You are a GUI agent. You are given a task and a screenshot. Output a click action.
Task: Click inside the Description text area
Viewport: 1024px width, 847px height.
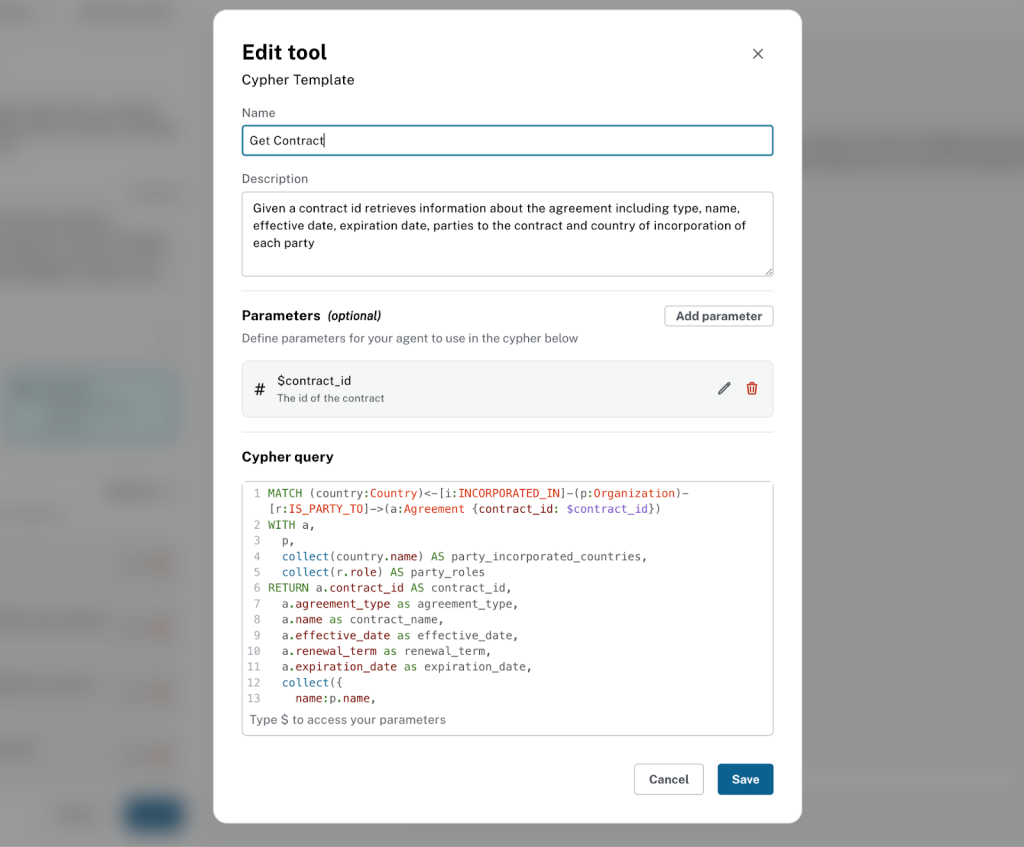[x=507, y=234]
